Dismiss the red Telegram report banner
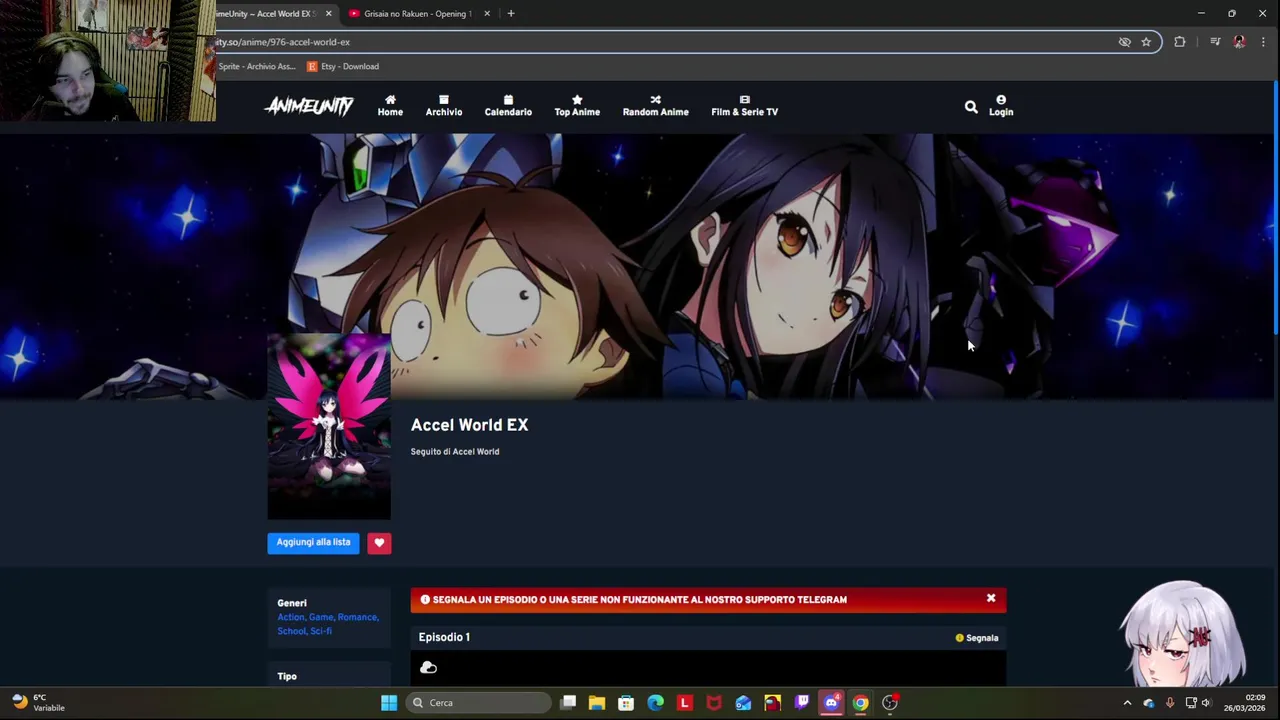The image size is (1280, 720). tap(991, 598)
